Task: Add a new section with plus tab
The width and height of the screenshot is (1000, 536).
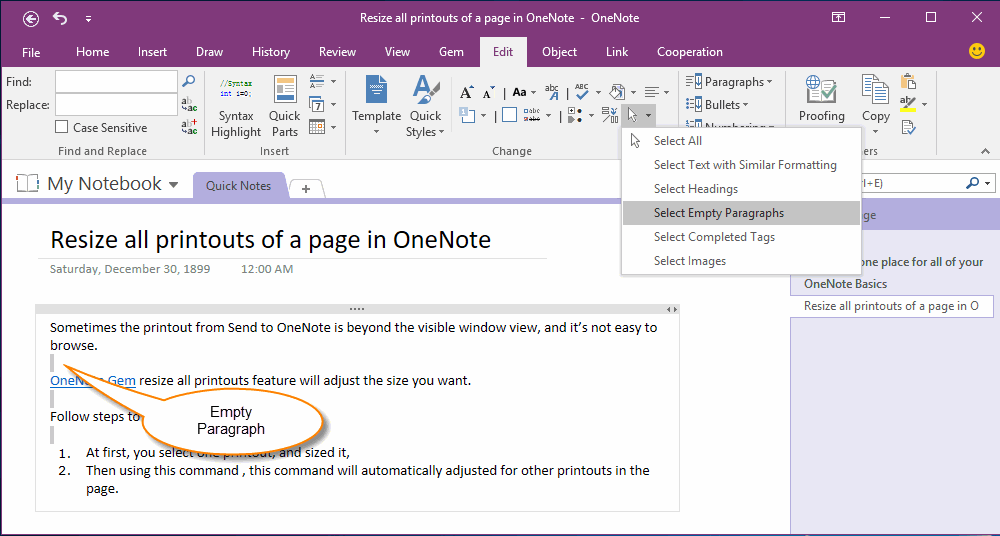Action: 306,188
